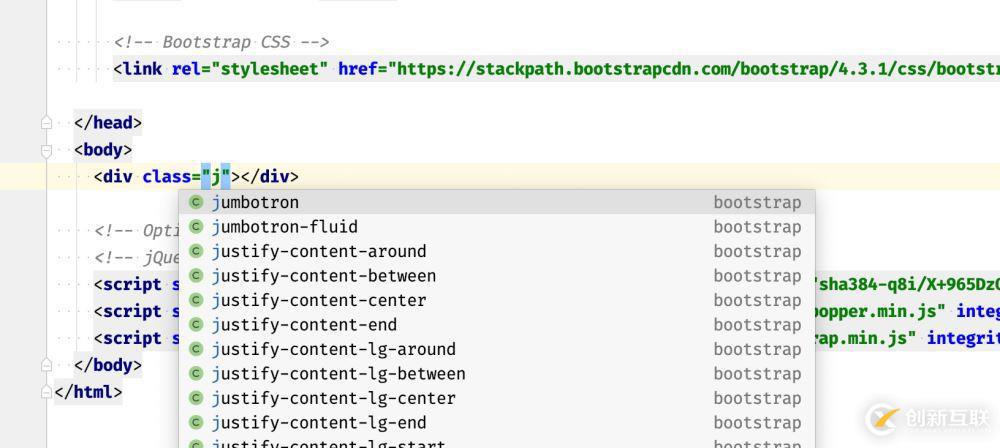Click the closing </div> tag

click(269, 176)
